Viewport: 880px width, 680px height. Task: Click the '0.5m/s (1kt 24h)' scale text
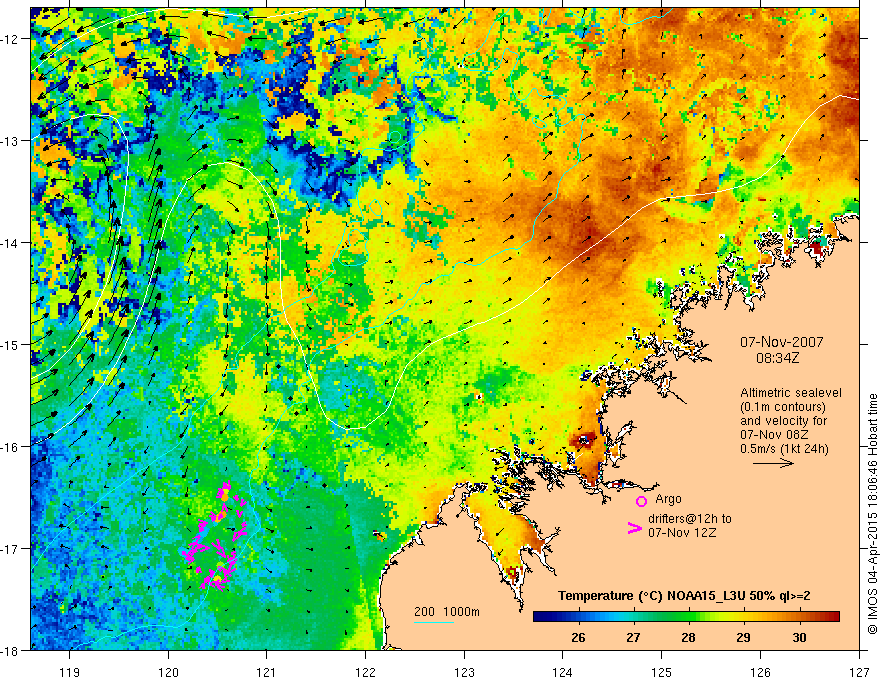(784, 449)
